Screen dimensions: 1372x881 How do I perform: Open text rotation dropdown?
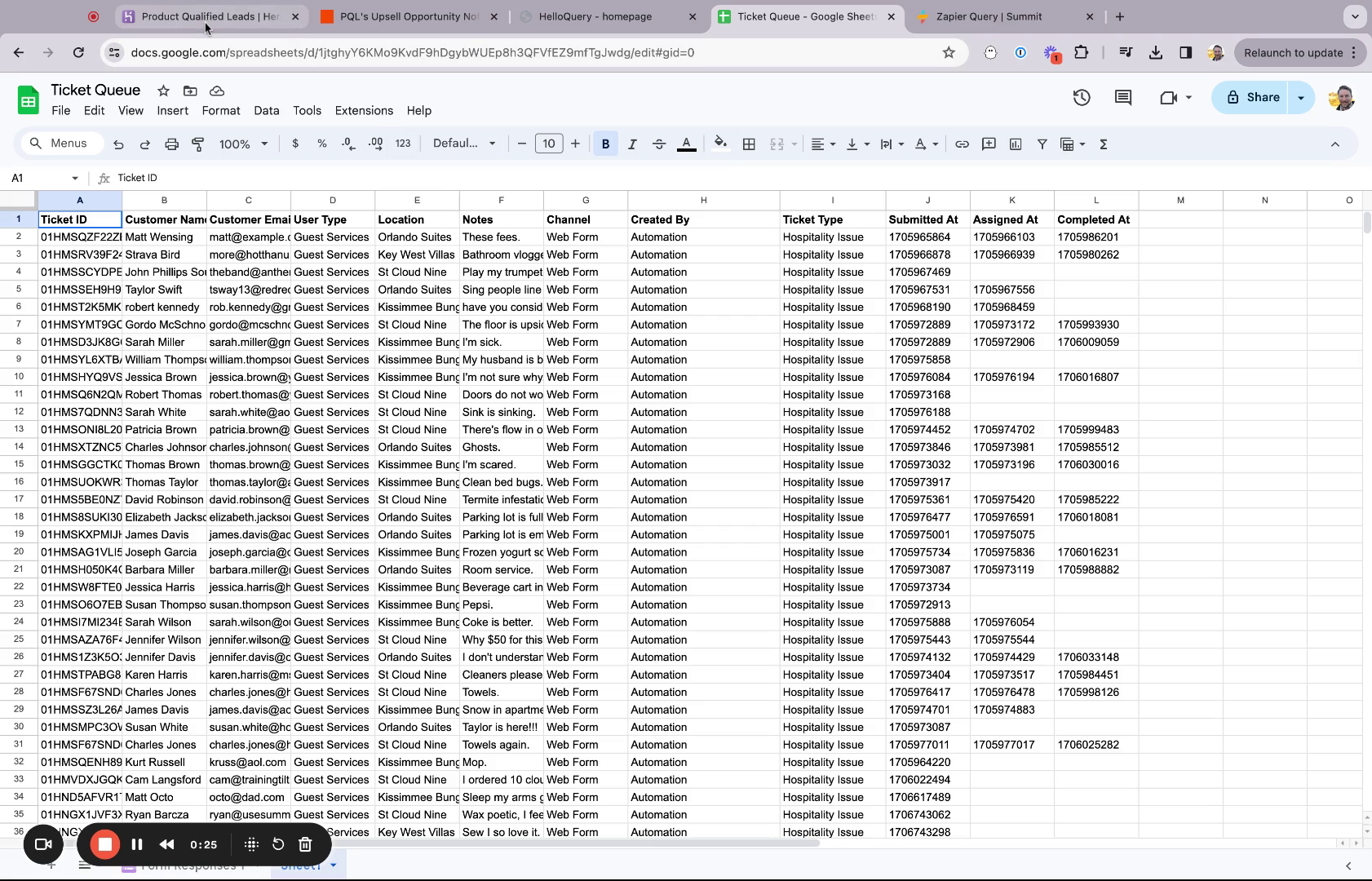click(x=927, y=144)
